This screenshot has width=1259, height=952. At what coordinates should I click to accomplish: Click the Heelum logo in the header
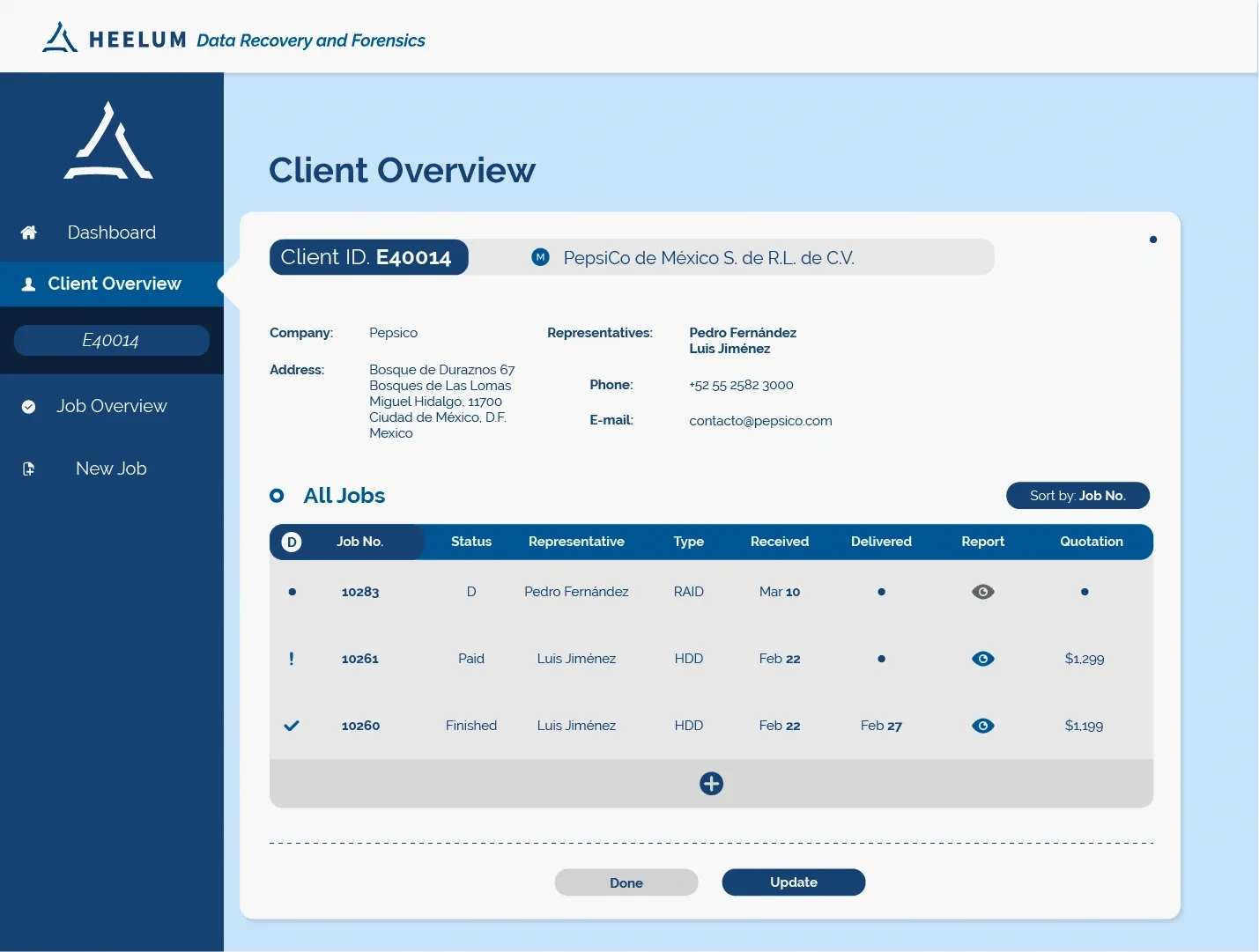coord(60,38)
